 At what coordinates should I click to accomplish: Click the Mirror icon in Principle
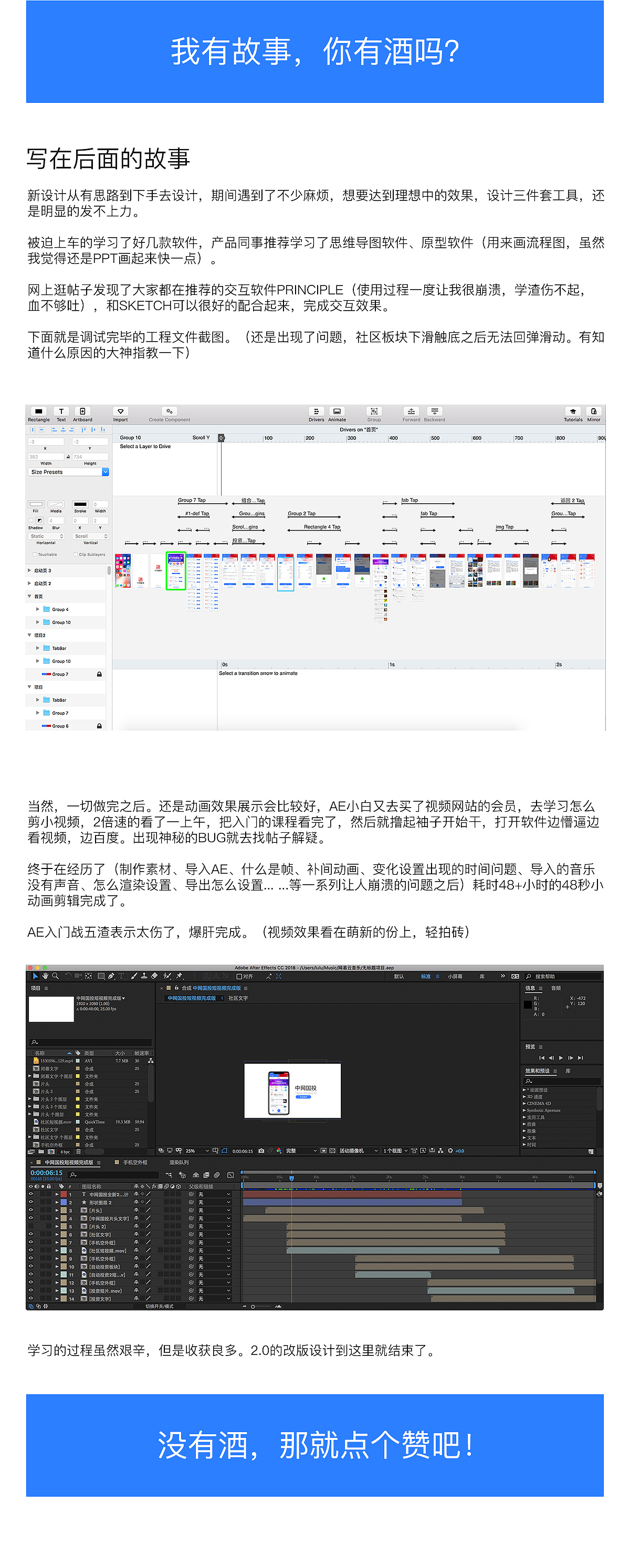(x=593, y=411)
